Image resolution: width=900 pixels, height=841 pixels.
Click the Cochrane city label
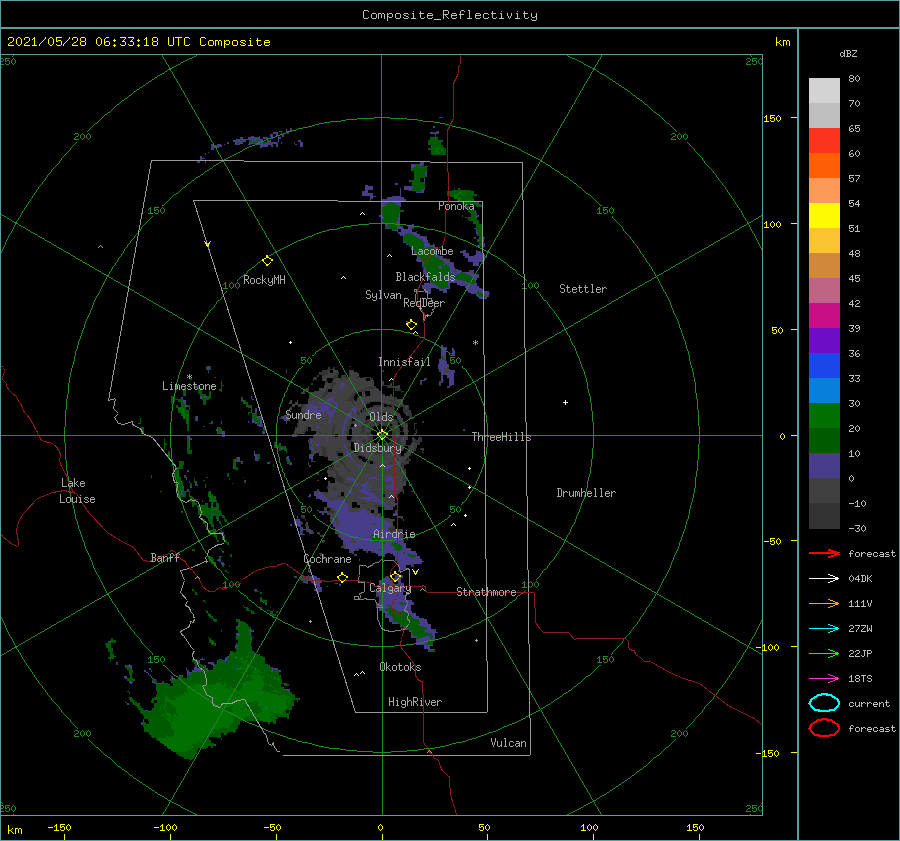(x=327, y=559)
